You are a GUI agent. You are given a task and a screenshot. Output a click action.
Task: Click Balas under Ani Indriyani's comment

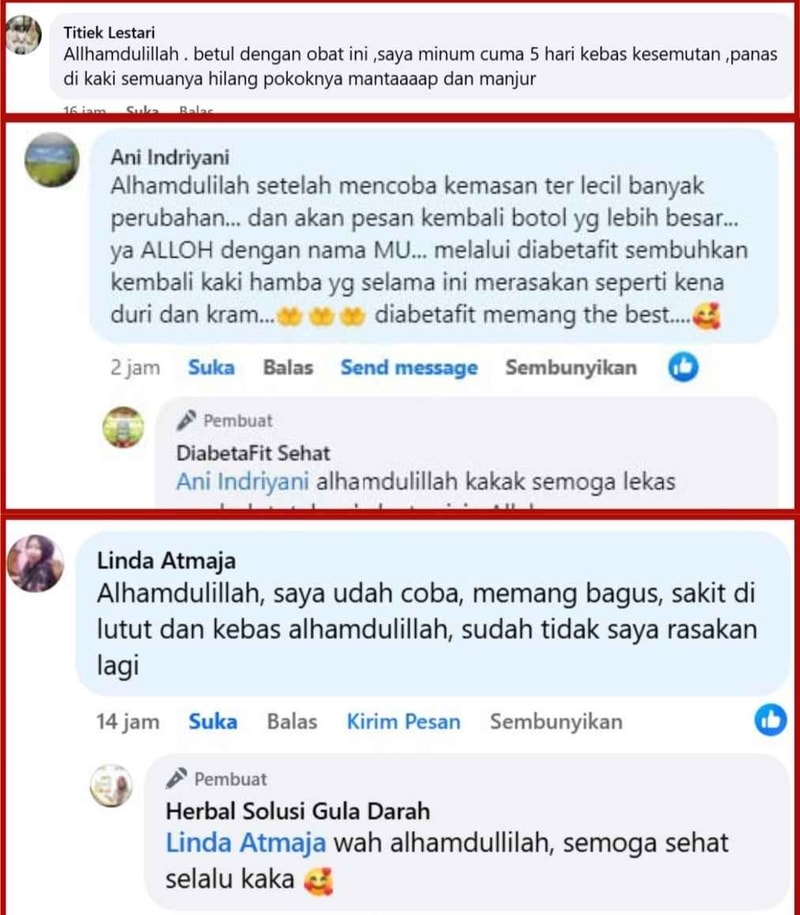(288, 368)
